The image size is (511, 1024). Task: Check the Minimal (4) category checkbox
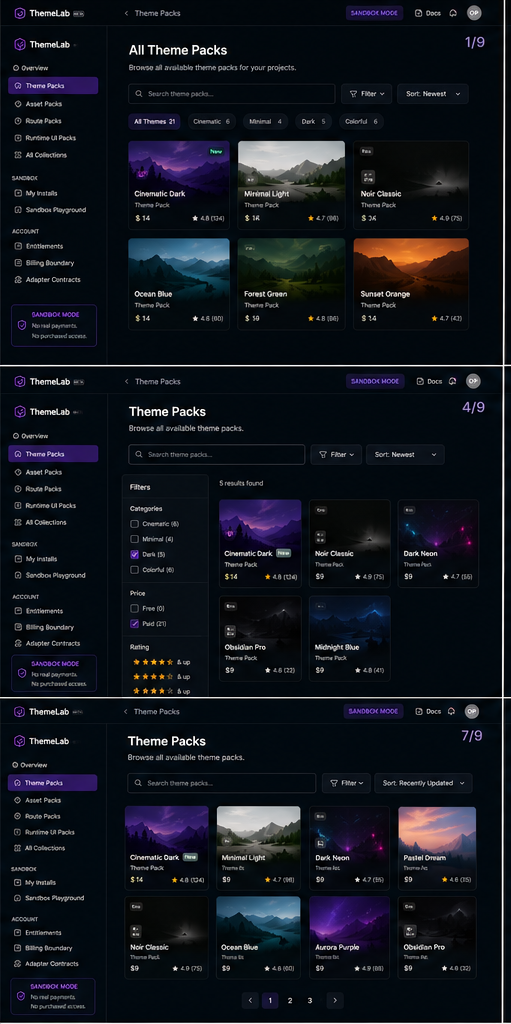(135, 539)
